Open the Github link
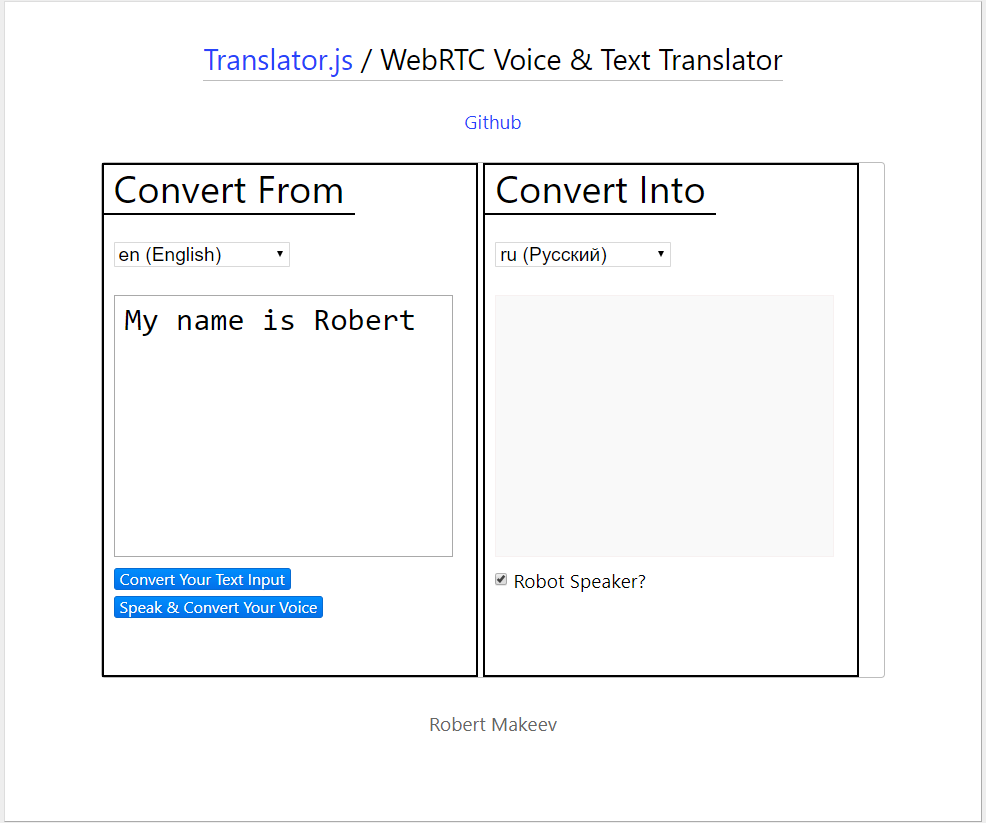 492,123
